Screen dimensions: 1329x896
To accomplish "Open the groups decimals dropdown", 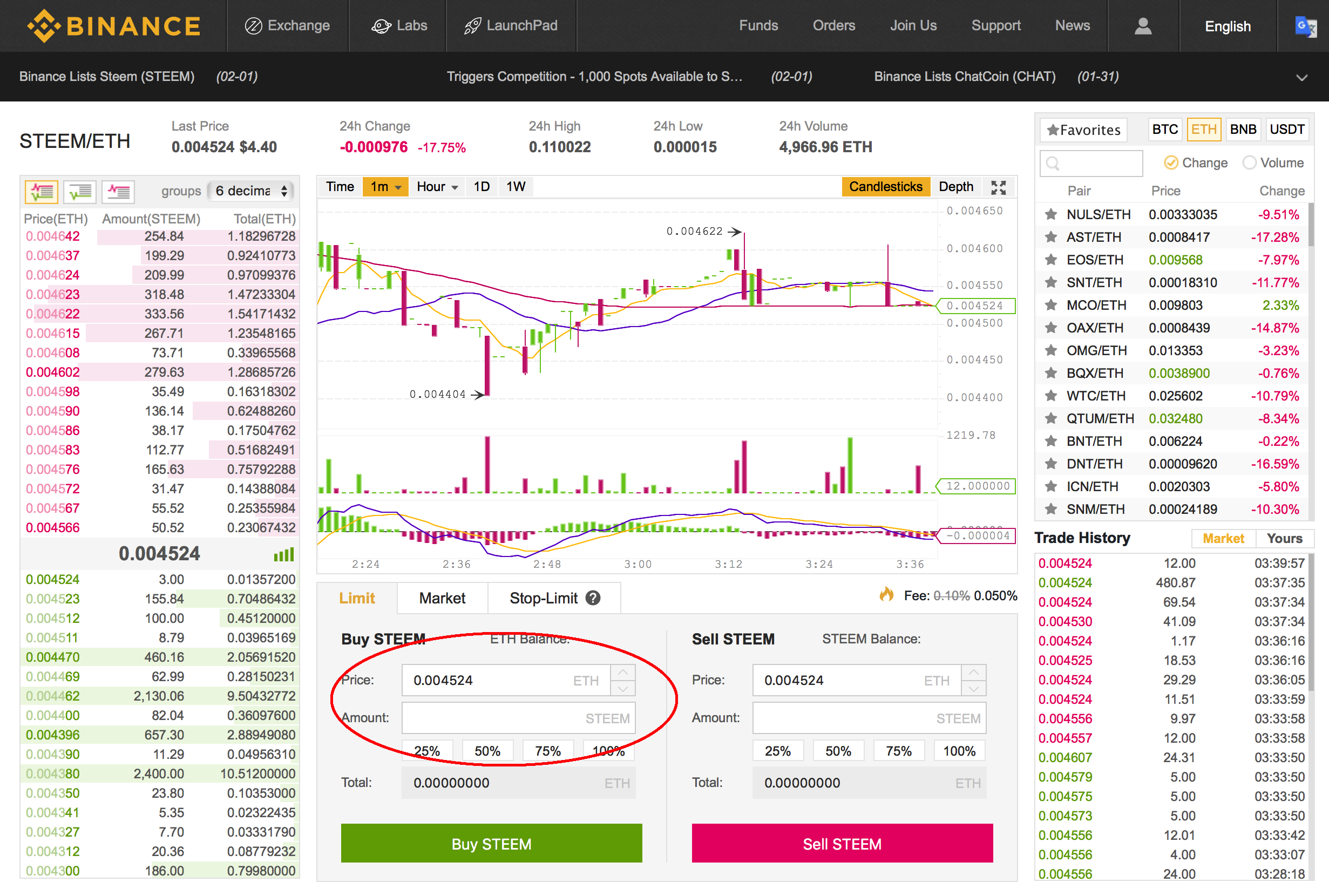I will pos(251,191).
